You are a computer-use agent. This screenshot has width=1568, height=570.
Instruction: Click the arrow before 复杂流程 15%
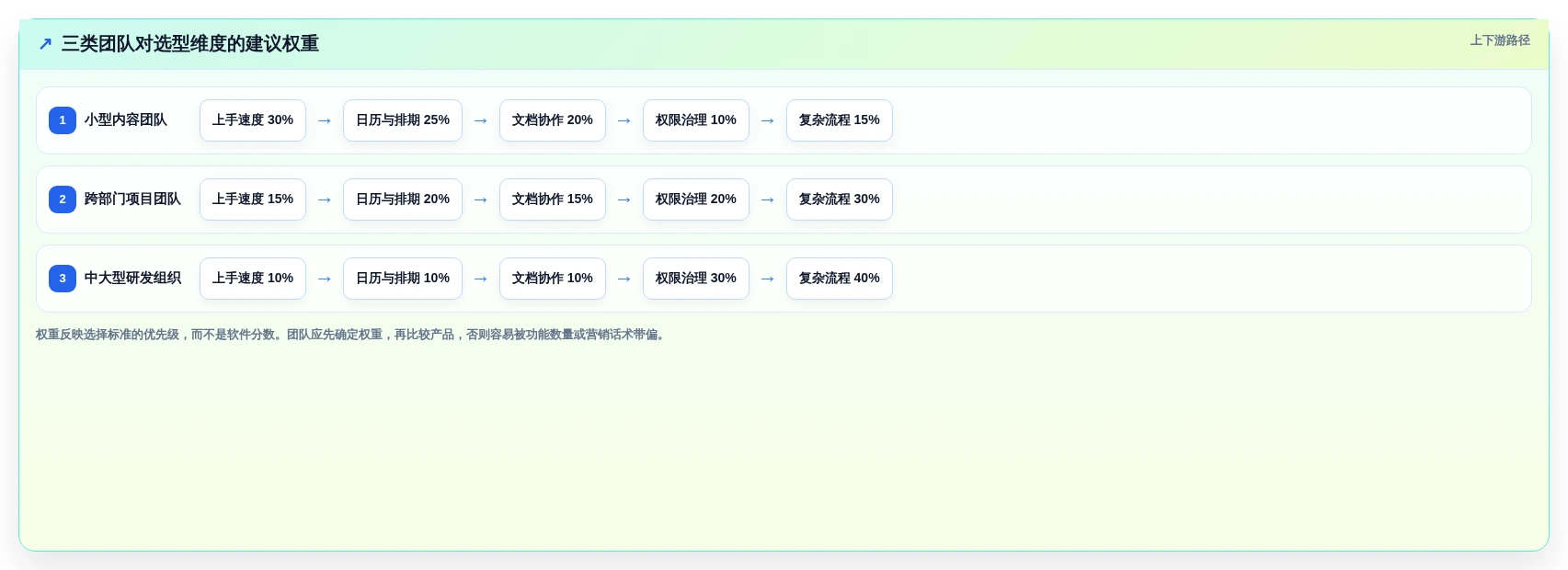coord(768,120)
